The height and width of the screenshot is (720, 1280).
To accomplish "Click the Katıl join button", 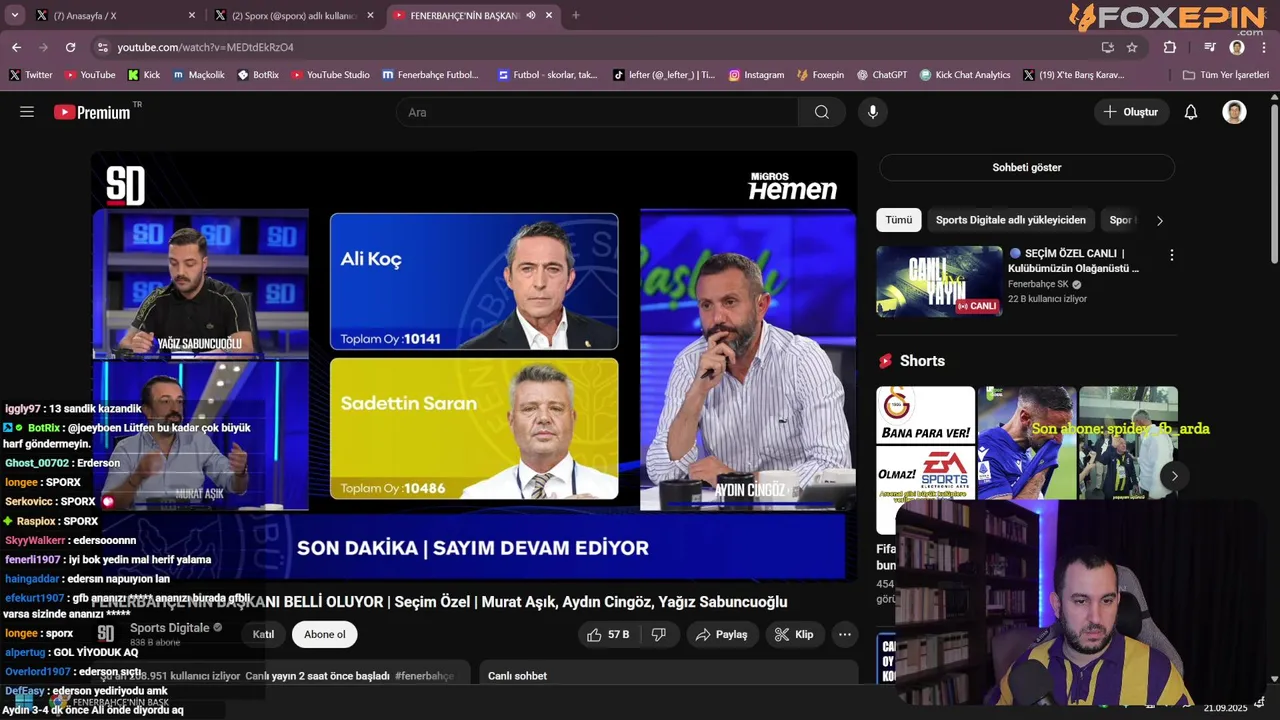I will [263, 634].
